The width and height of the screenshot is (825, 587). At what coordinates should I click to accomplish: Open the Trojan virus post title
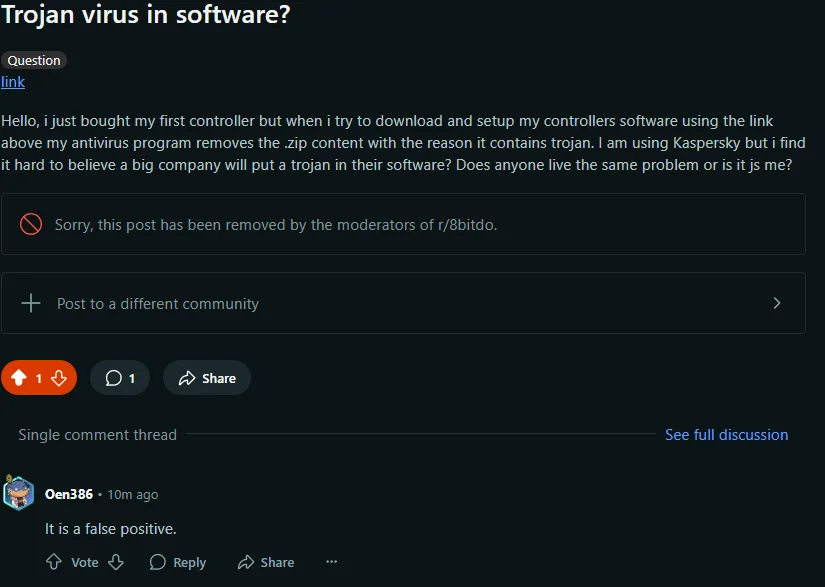[x=147, y=16]
